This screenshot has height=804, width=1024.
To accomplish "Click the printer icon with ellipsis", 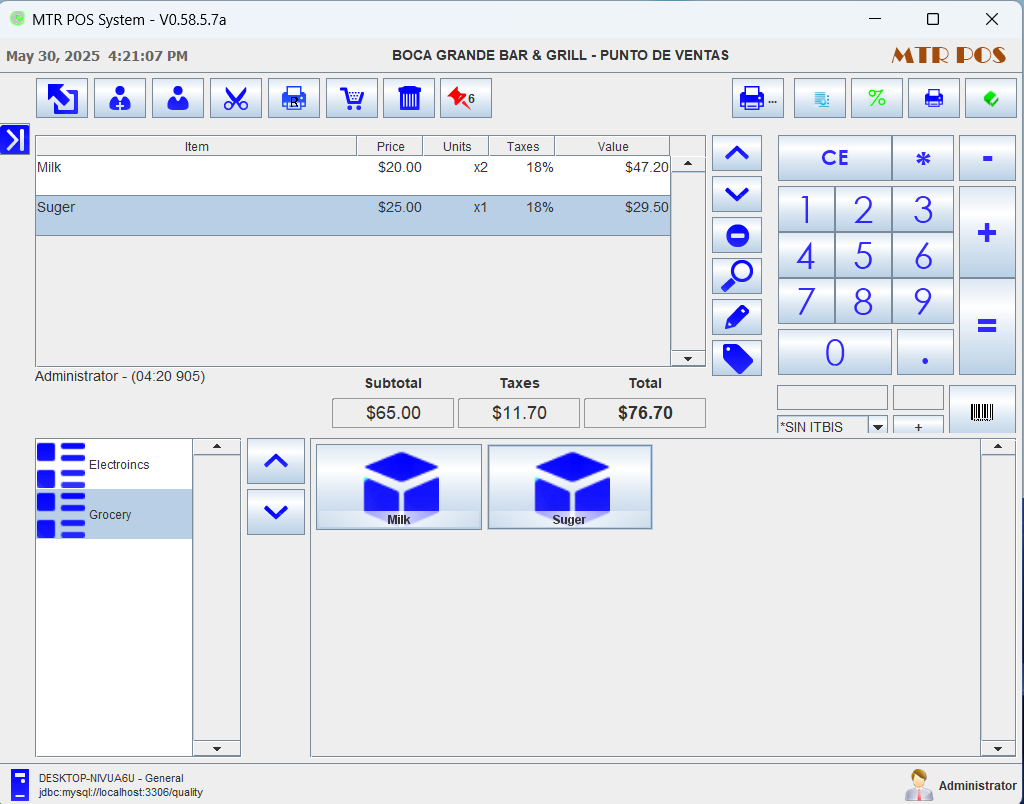I will coord(758,98).
